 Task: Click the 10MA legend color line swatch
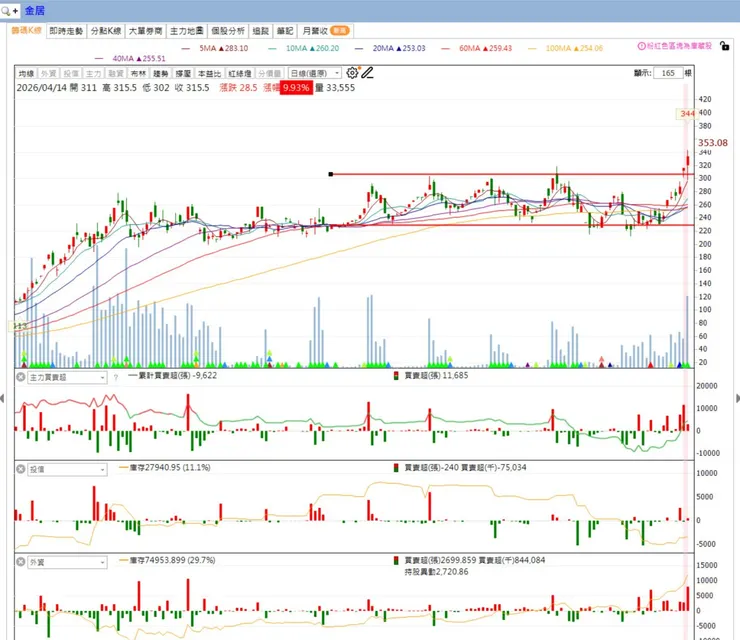coord(272,48)
